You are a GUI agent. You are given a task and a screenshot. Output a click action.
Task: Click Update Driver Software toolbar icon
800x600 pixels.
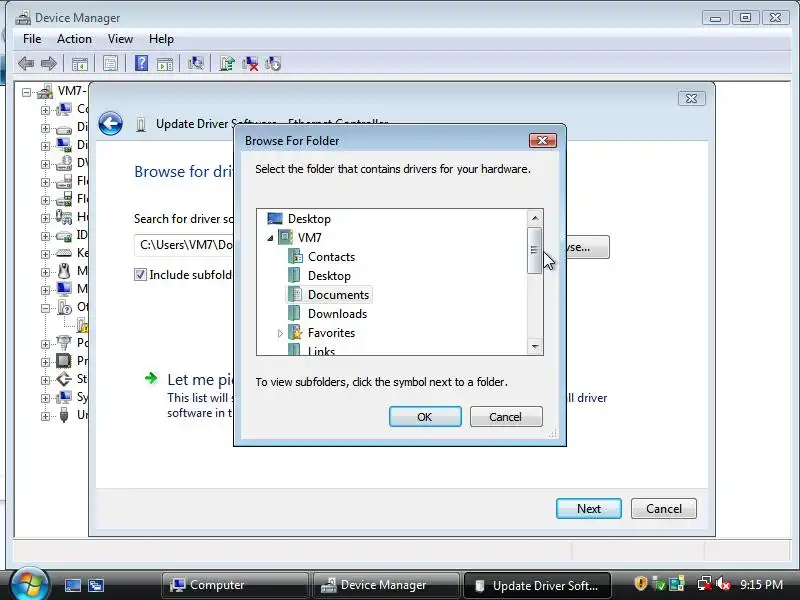(227, 63)
